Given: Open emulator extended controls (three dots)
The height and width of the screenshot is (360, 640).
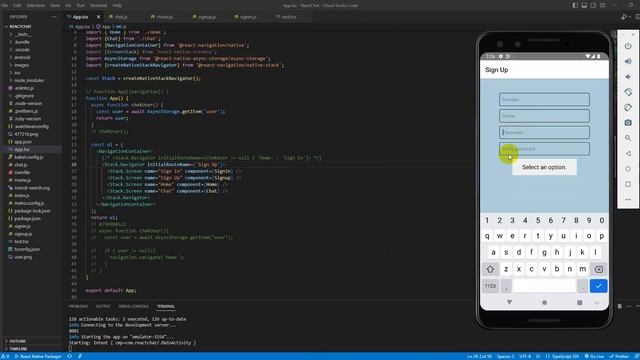Looking at the screenshot, I should 628,199.
